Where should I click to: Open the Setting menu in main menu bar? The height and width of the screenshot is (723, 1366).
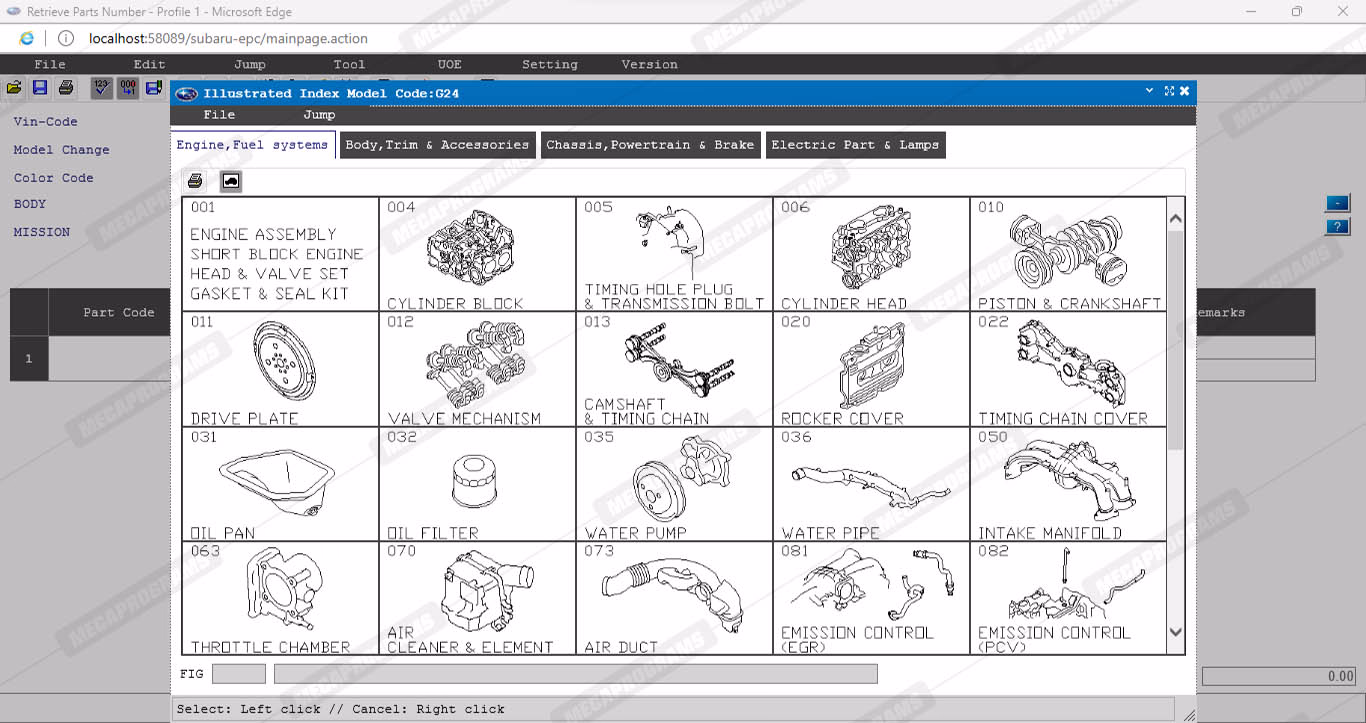tap(549, 64)
